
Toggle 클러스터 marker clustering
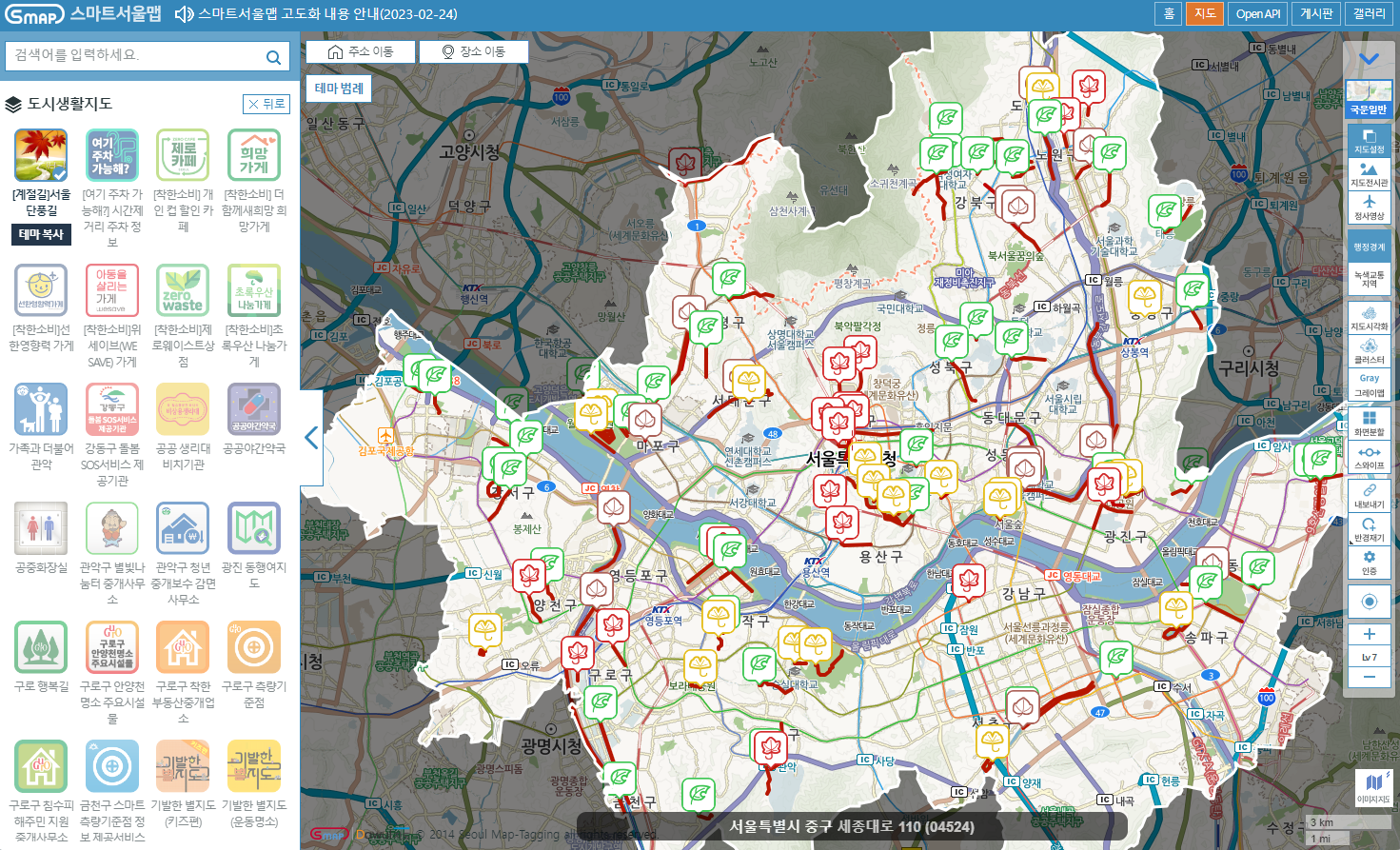1370,351
